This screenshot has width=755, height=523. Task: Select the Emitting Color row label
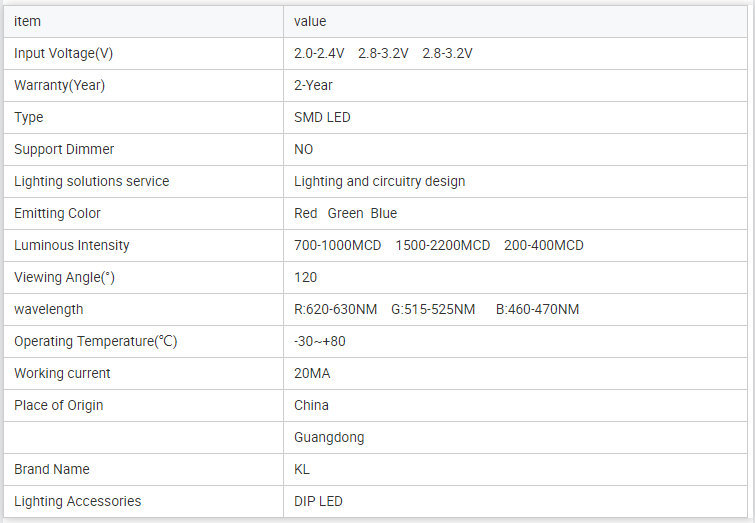[57, 213]
